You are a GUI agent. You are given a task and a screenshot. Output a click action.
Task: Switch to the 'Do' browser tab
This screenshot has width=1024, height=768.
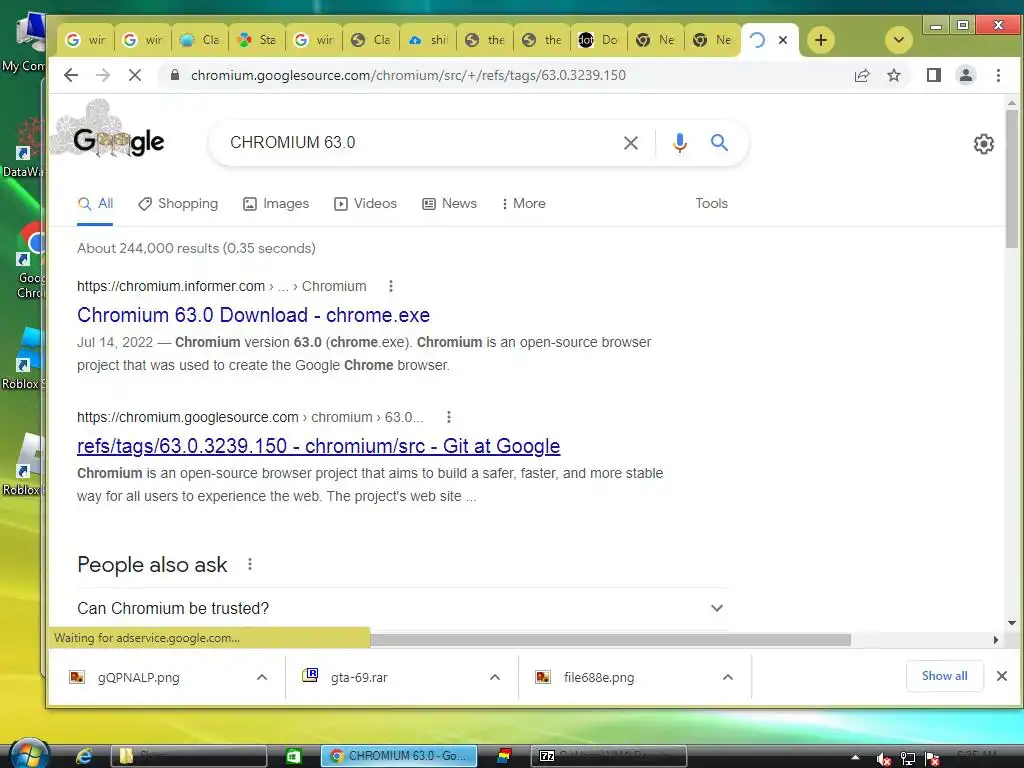click(601, 40)
